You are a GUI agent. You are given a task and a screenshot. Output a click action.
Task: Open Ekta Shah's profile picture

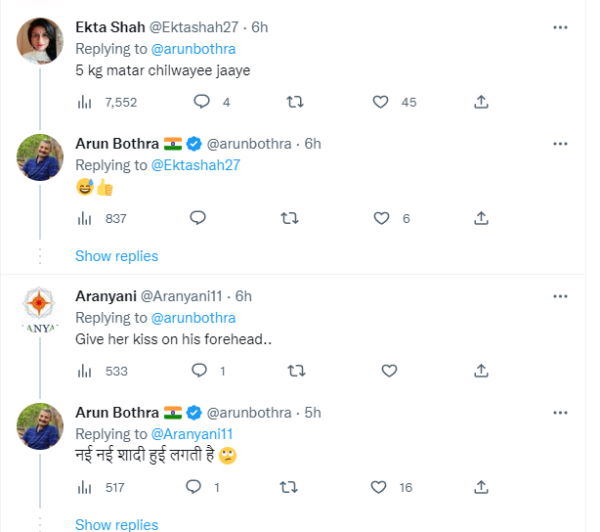[x=41, y=42]
